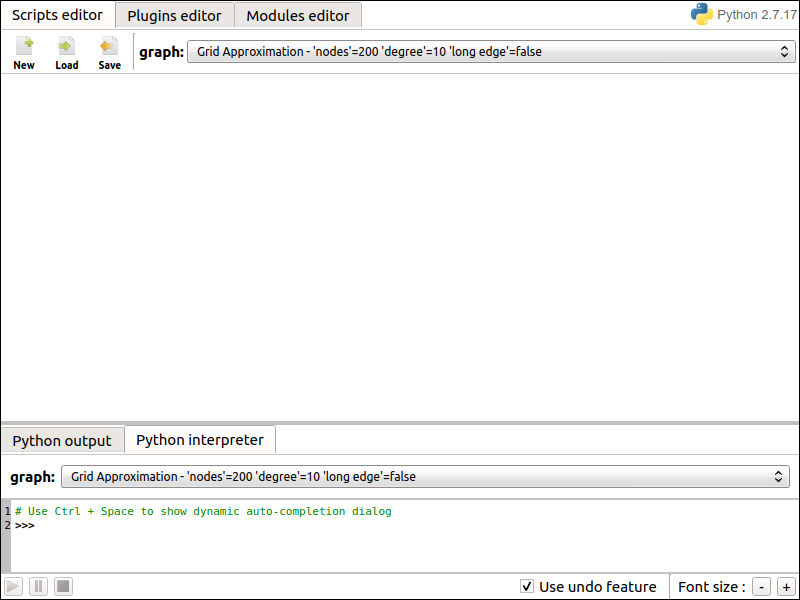This screenshot has width=800, height=600.
Task: Toggle the Use undo feature checkbox
Action: point(527,586)
